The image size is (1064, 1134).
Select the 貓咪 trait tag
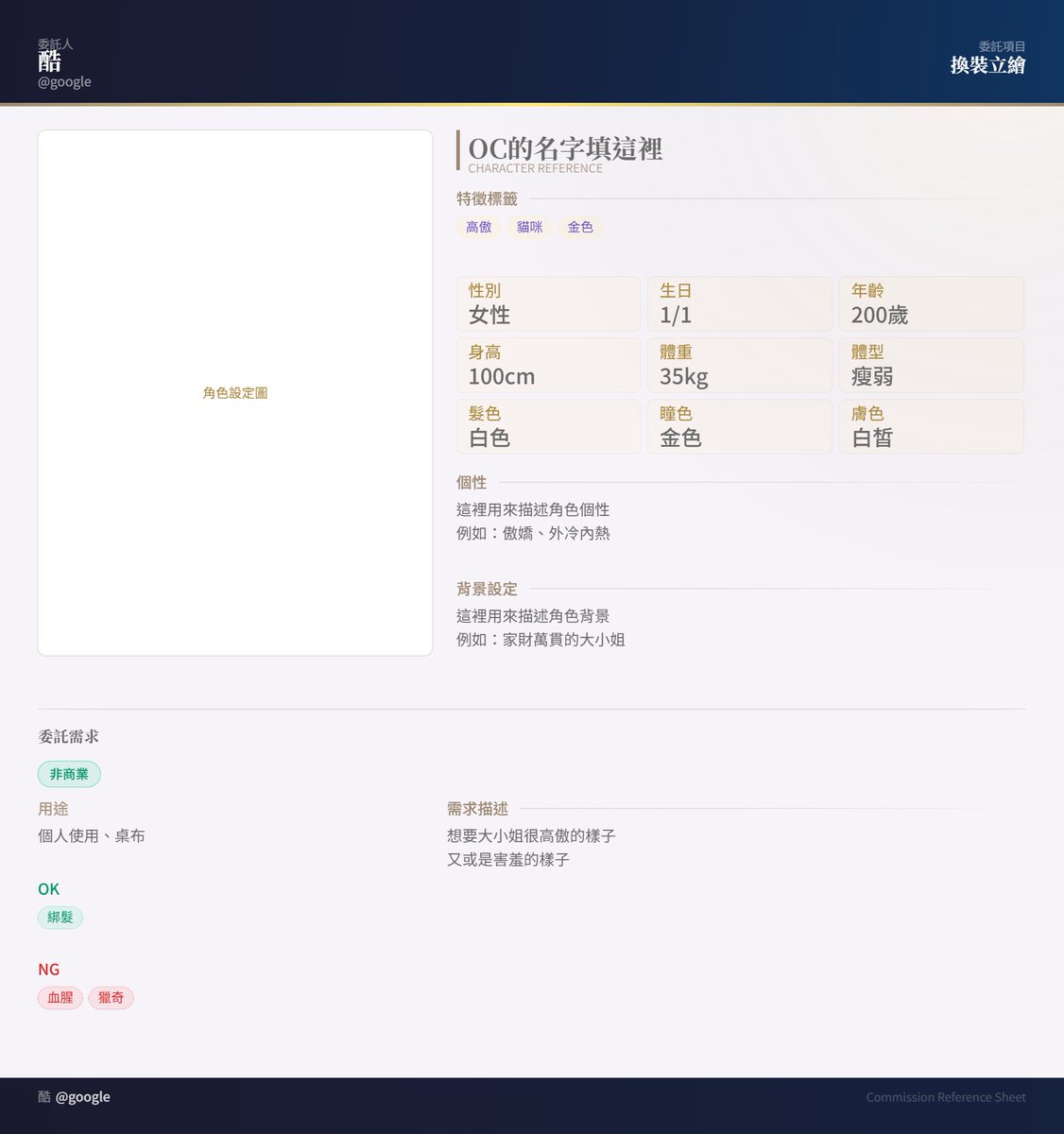pyautogui.click(x=530, y=227)
